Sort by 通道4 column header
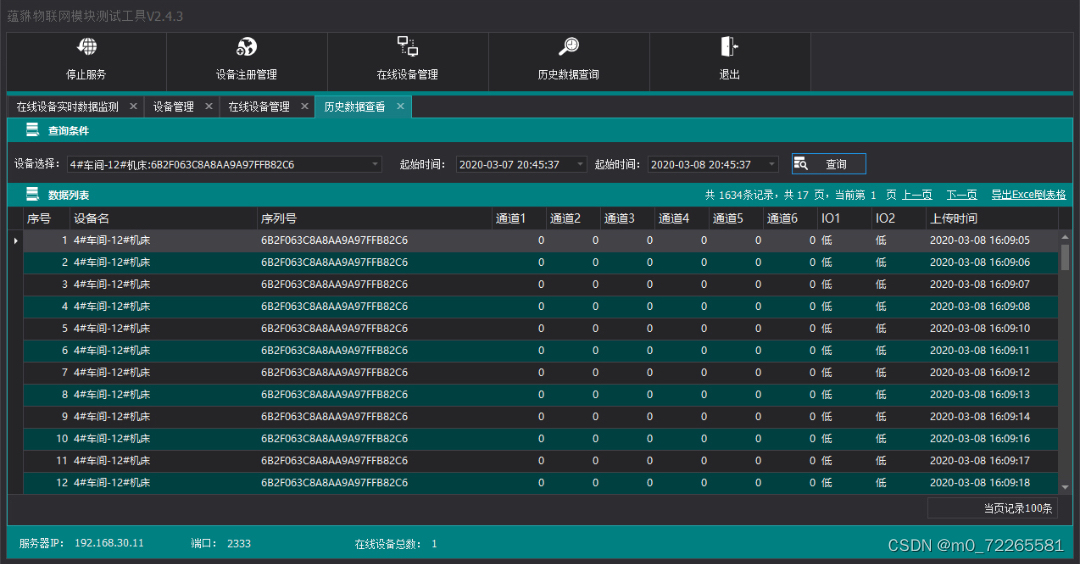Screen dimensions: 1080x564 pyautogui.click(x=682, y=218)
